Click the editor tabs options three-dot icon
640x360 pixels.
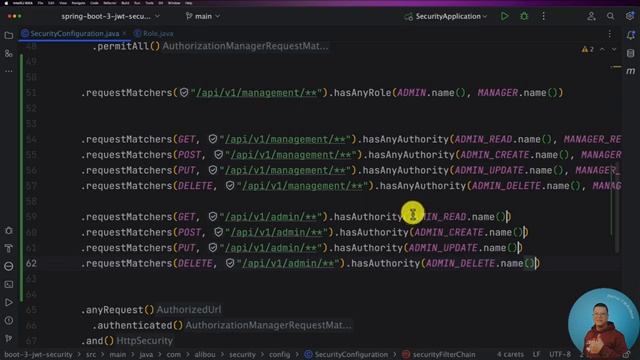point(610,34)
